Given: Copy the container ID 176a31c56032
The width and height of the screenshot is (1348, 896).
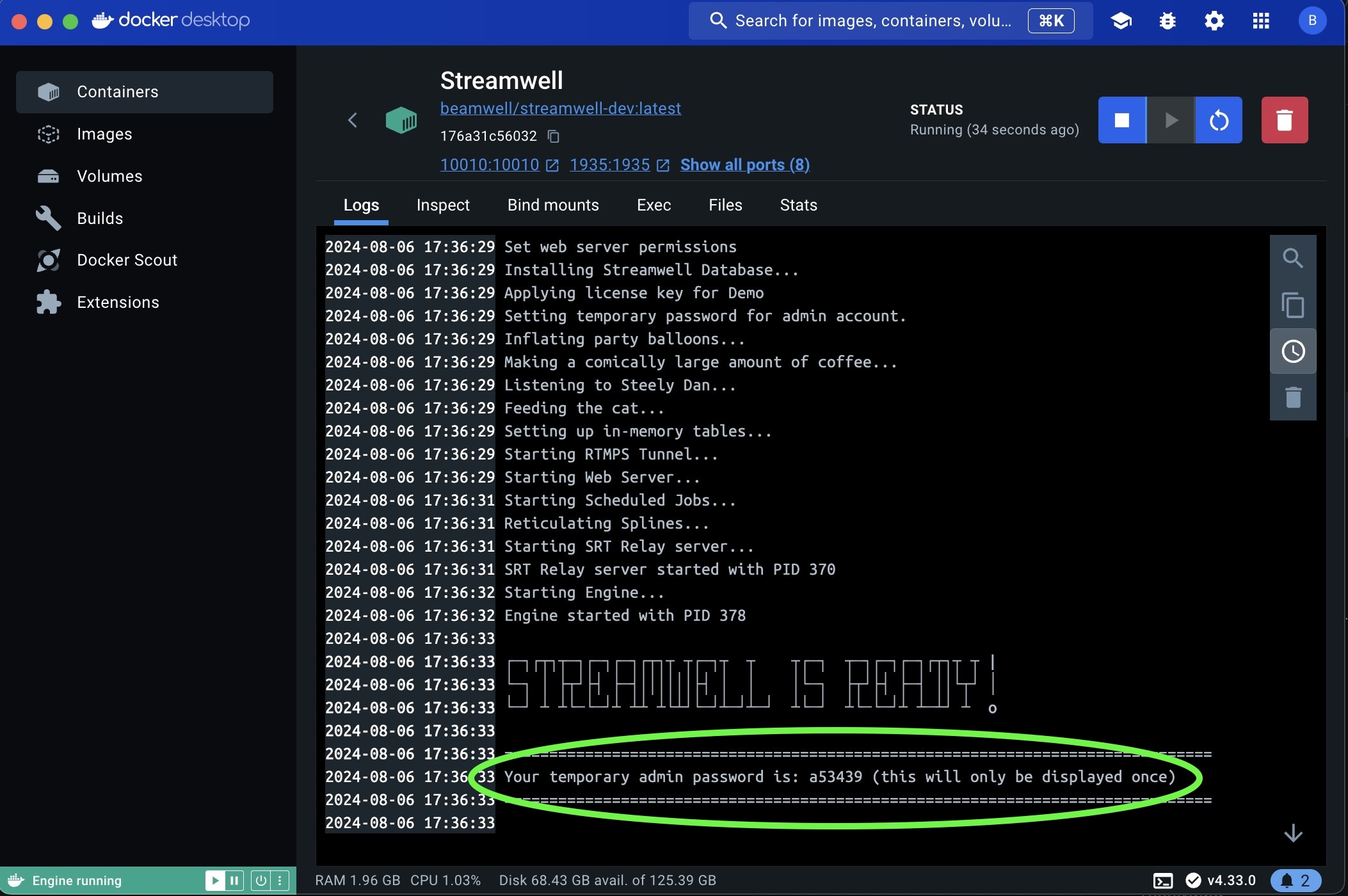Looking at the screenshot, I should [554, 136].
